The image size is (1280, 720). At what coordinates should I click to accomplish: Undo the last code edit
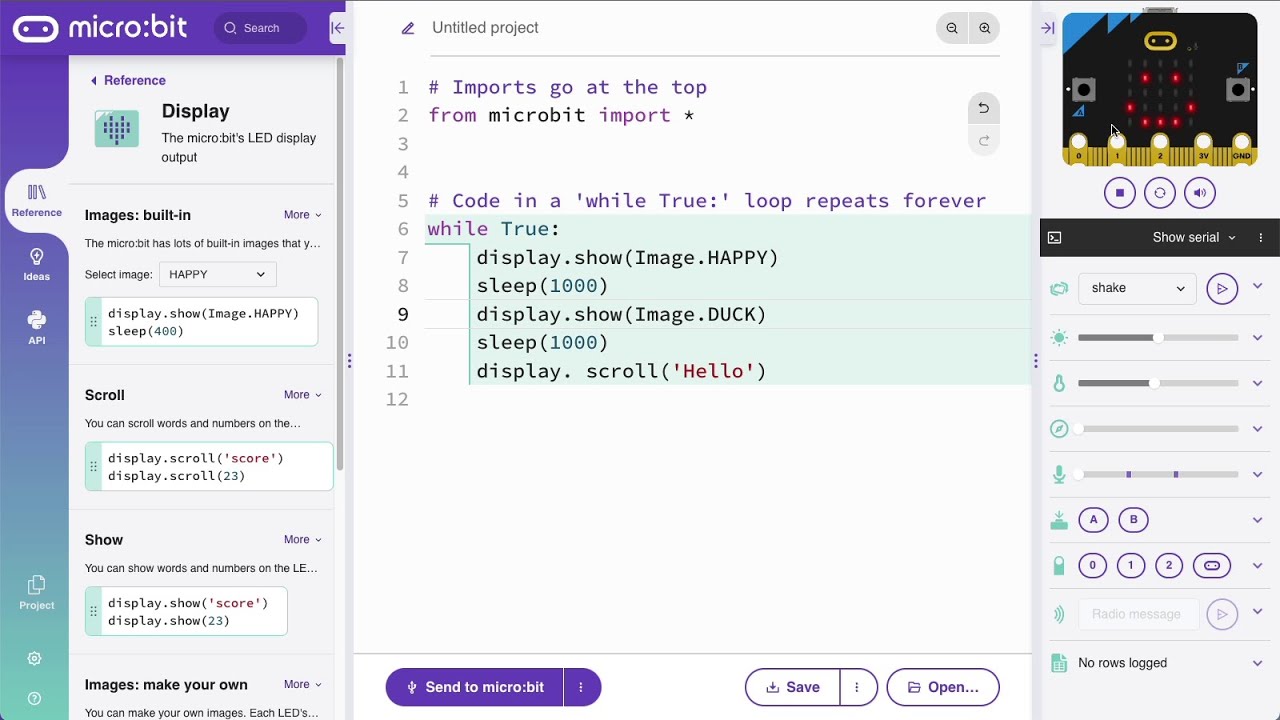(x=983, y=107)
